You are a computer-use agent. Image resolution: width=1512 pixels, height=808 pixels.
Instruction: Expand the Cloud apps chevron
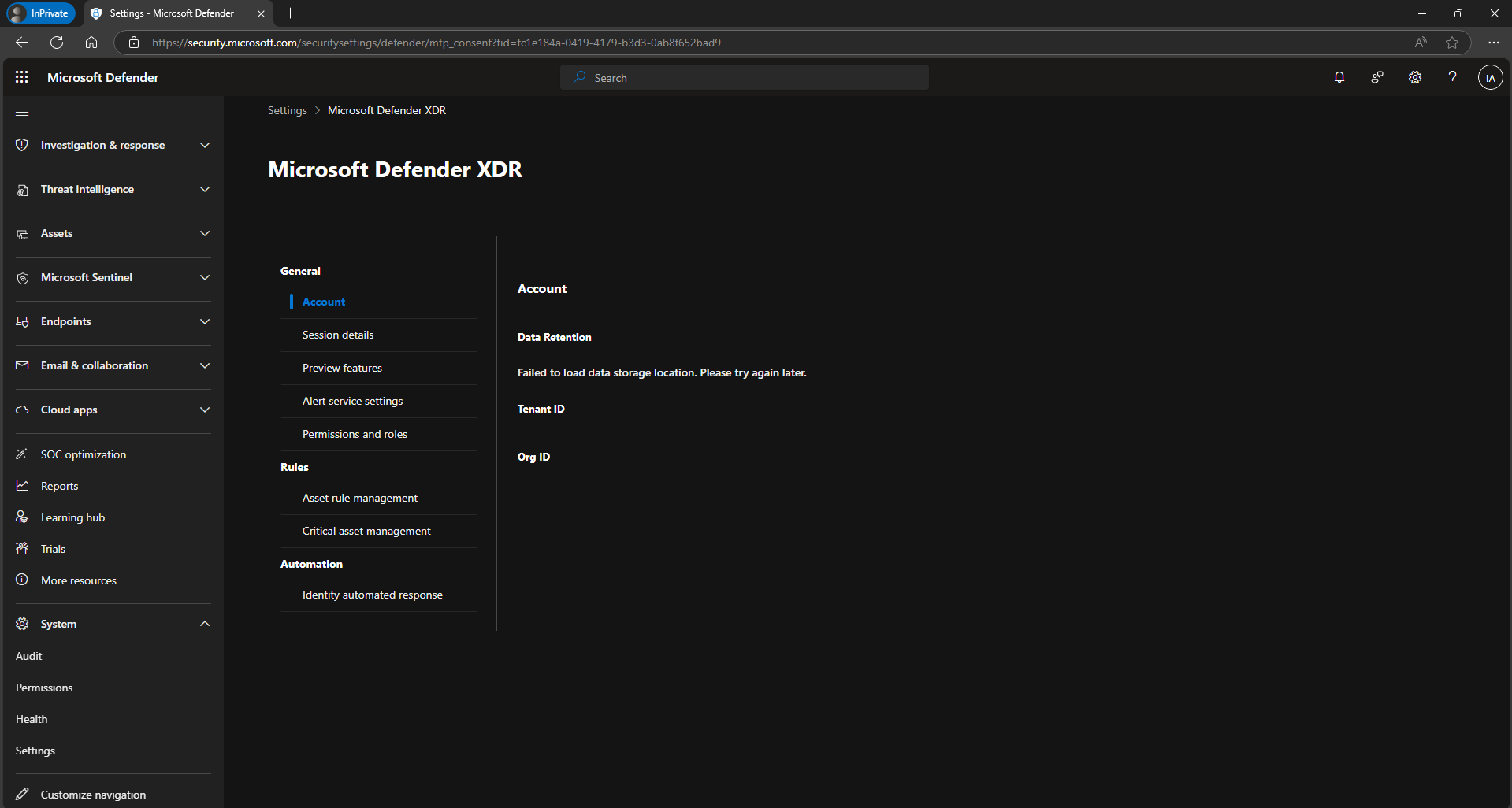(205, 410)
